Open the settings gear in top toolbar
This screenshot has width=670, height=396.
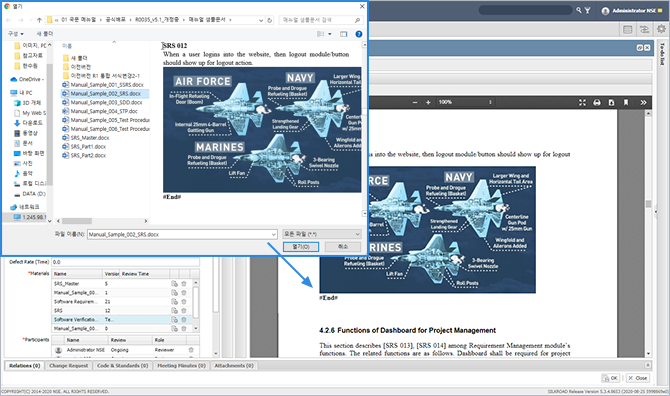[661, 29]
